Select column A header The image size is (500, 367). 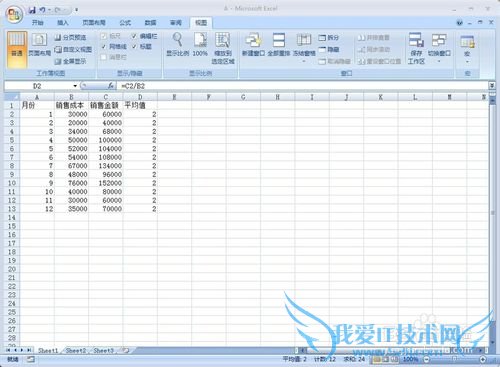(x=37, y=97)
